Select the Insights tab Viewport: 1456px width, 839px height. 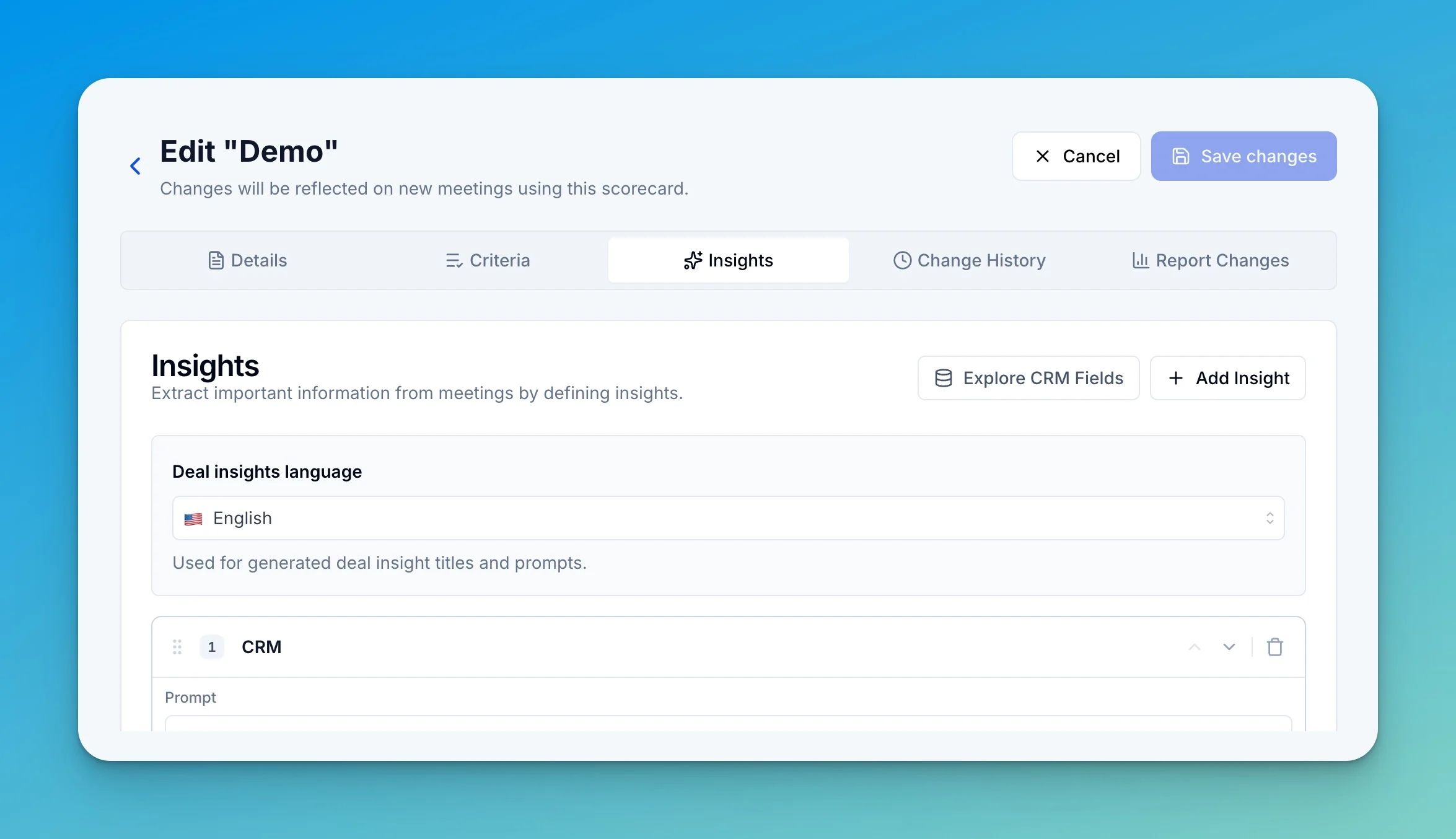[x=728, y=260]
